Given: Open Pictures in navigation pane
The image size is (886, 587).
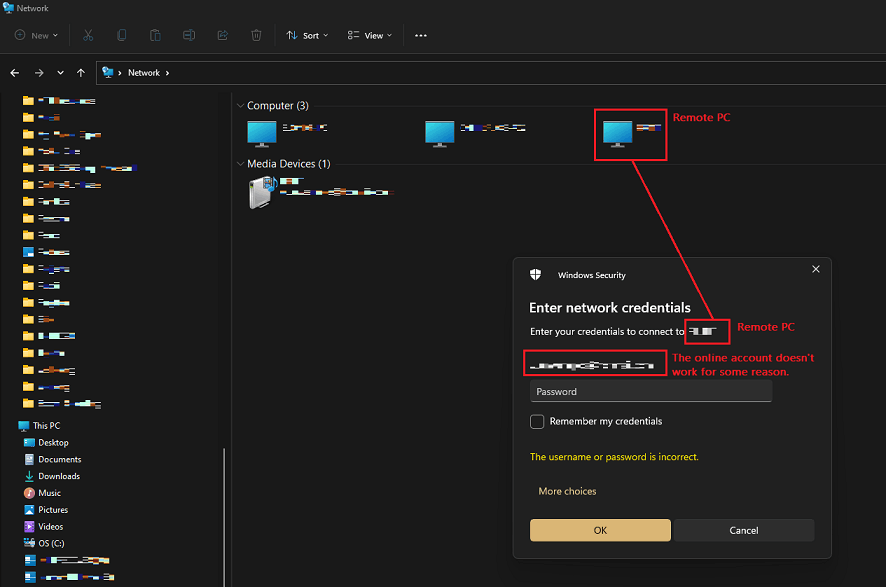Looking at the screenshot, I should click(46, 510).
